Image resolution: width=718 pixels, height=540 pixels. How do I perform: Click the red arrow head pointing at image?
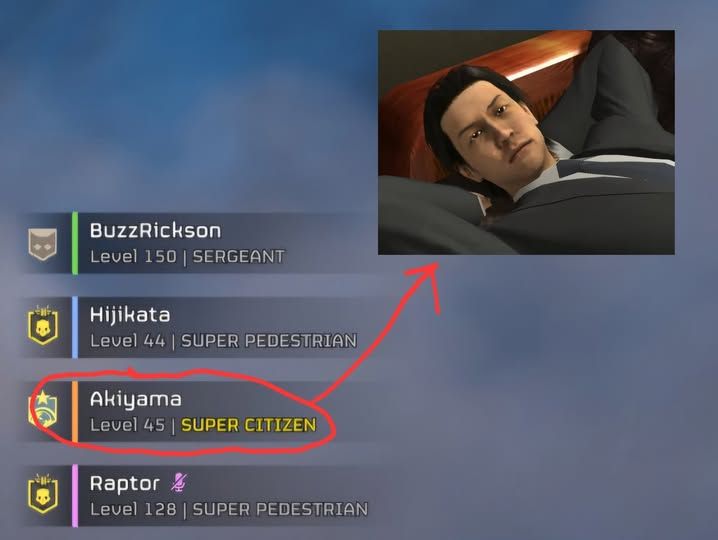(x=426, y=282)
